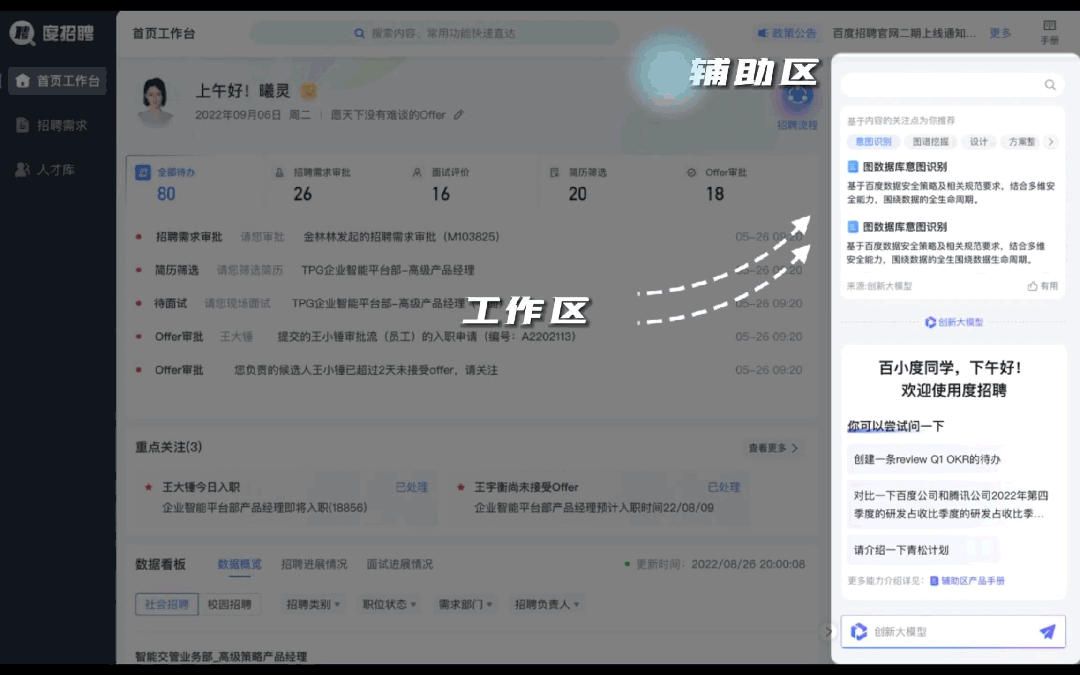Image resolution: width=1080 pixels, height=675 pixels.
Task: Collapse assistant panel with arrow handle
Action: 829,632
